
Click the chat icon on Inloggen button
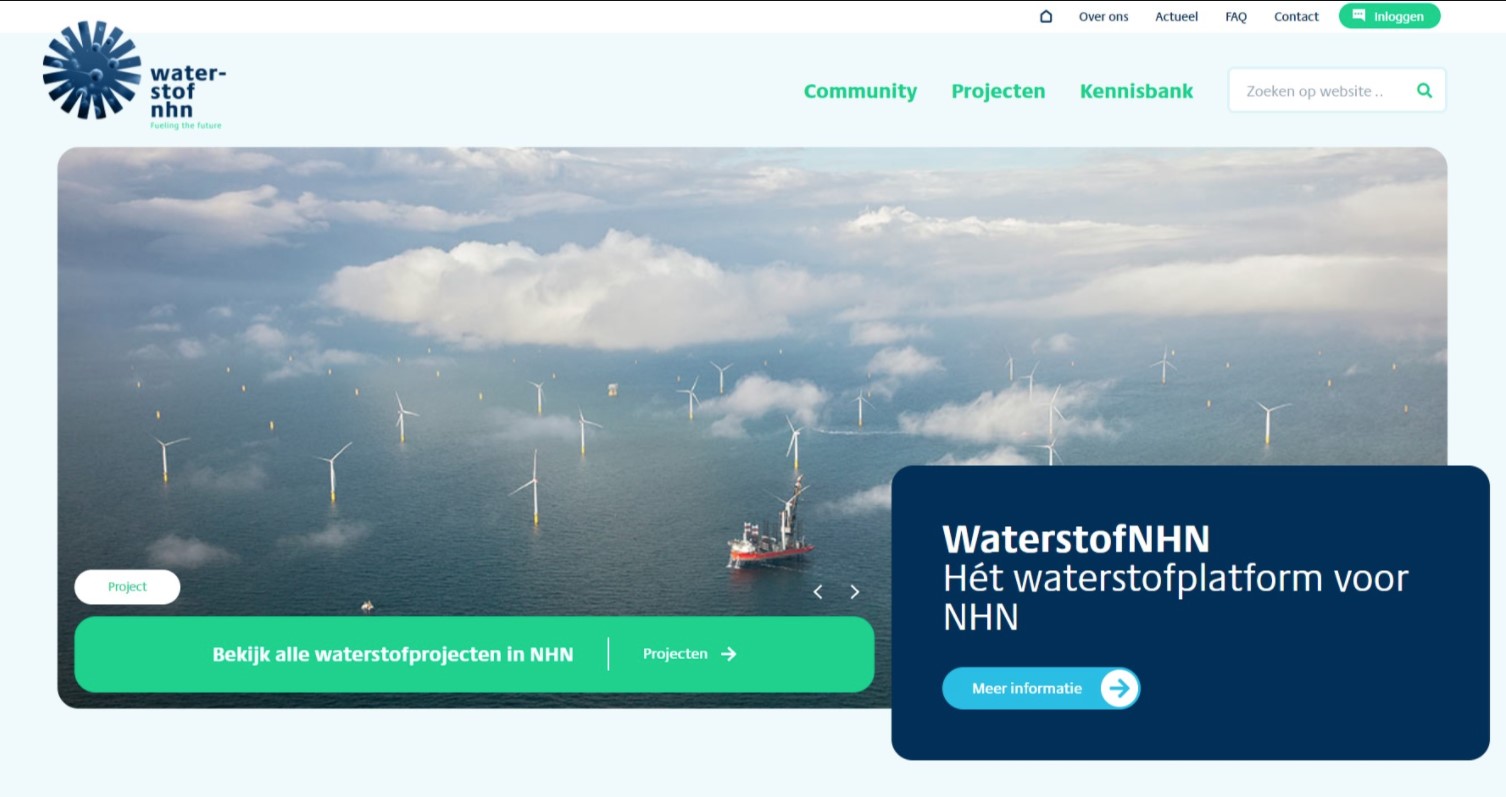coord(1359,16)
